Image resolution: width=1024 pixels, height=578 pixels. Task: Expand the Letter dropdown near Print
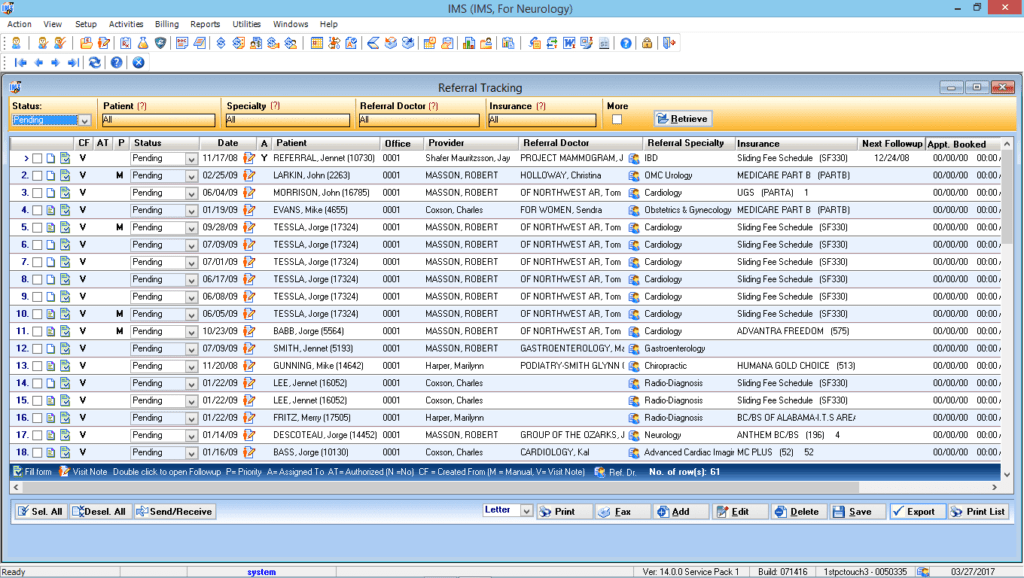coord(527,511)
